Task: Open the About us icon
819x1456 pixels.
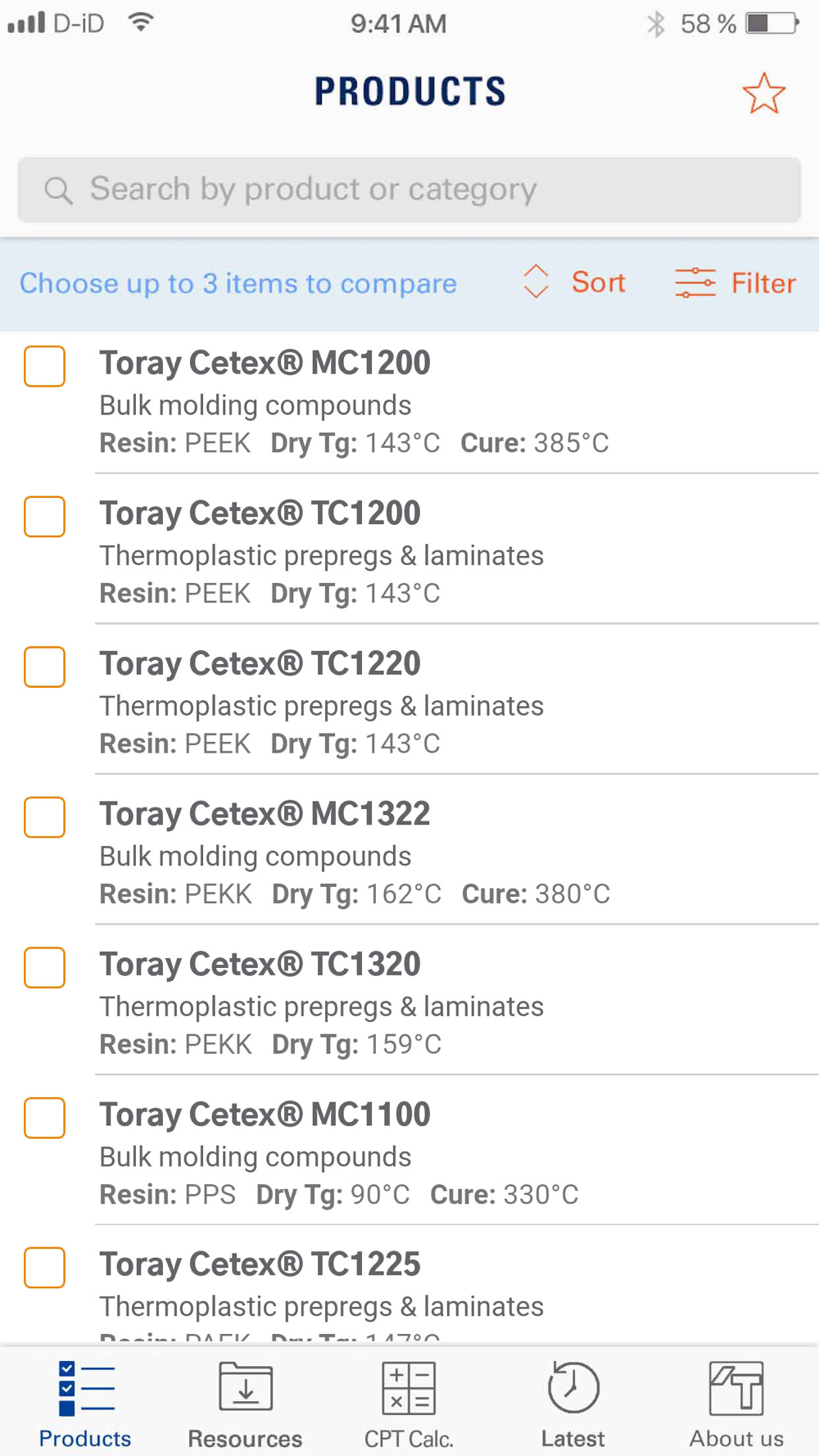Action: (736, 1387)
